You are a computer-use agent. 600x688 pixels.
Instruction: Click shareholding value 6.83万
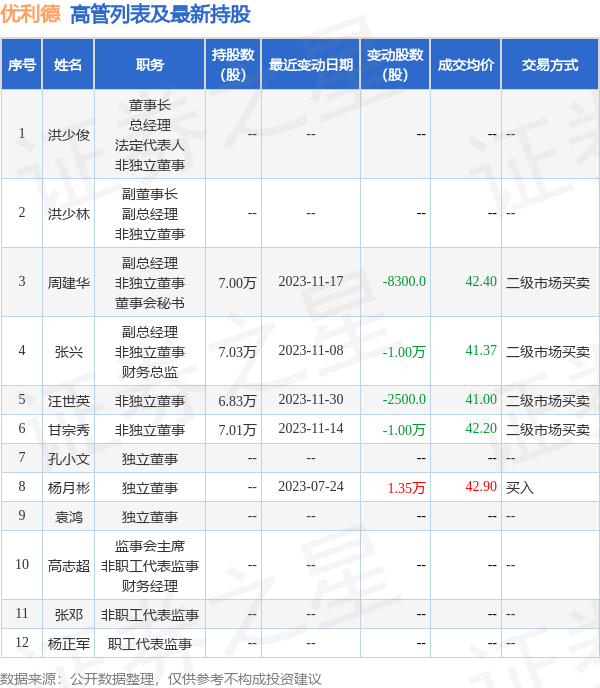click(237, 401)
